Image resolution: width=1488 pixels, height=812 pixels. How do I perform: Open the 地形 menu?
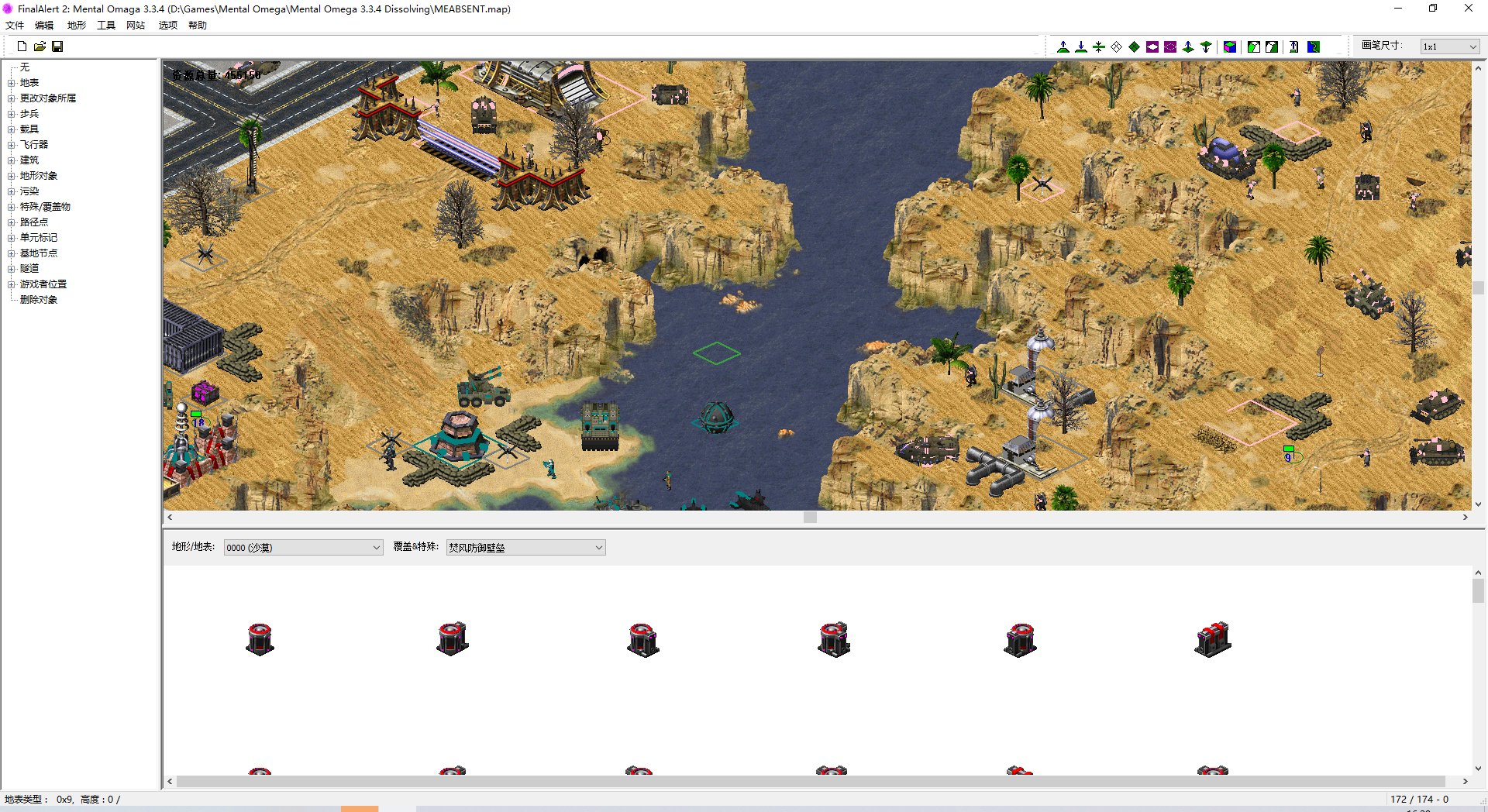click(x=77, y=26)
